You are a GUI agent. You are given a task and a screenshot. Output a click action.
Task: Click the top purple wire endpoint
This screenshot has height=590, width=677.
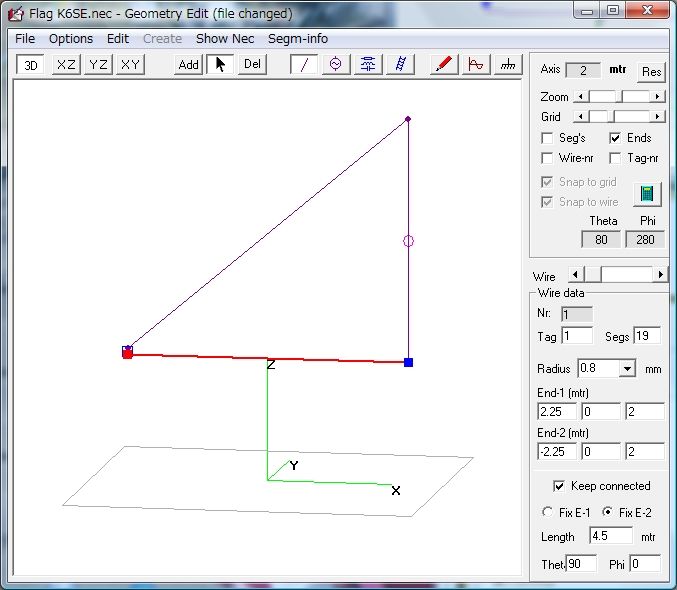tap(408, 119)
